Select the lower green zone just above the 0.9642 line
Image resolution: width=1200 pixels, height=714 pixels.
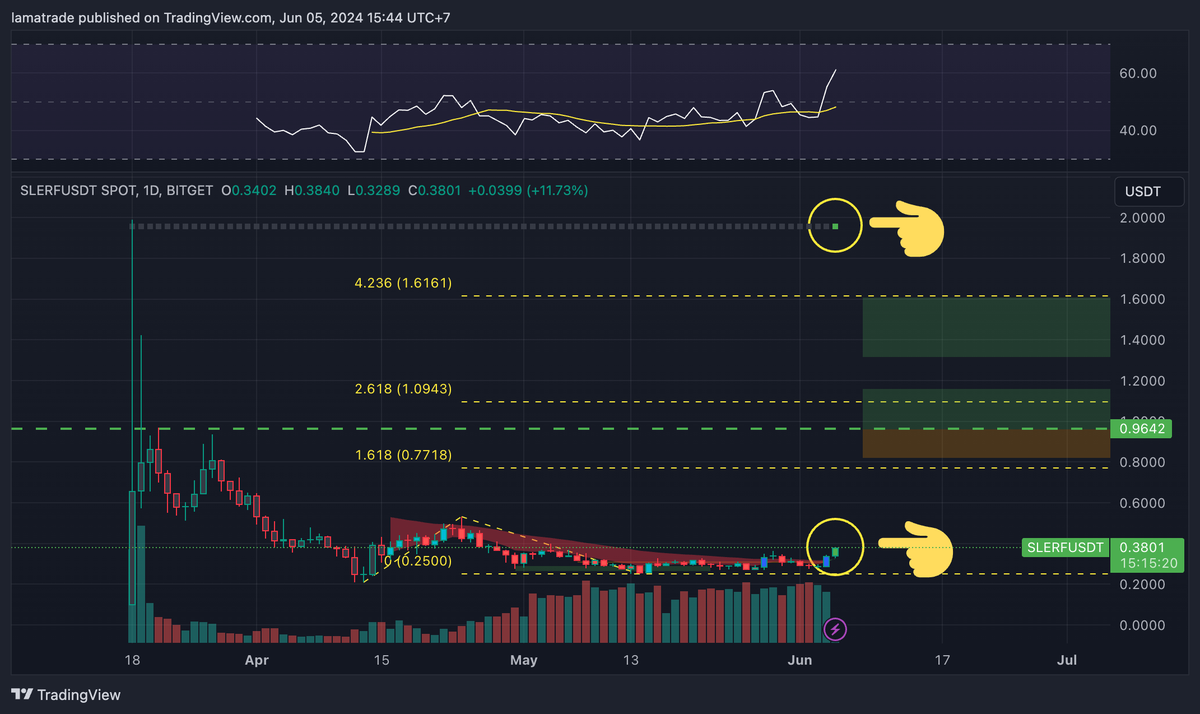click(x=986, y=409)
